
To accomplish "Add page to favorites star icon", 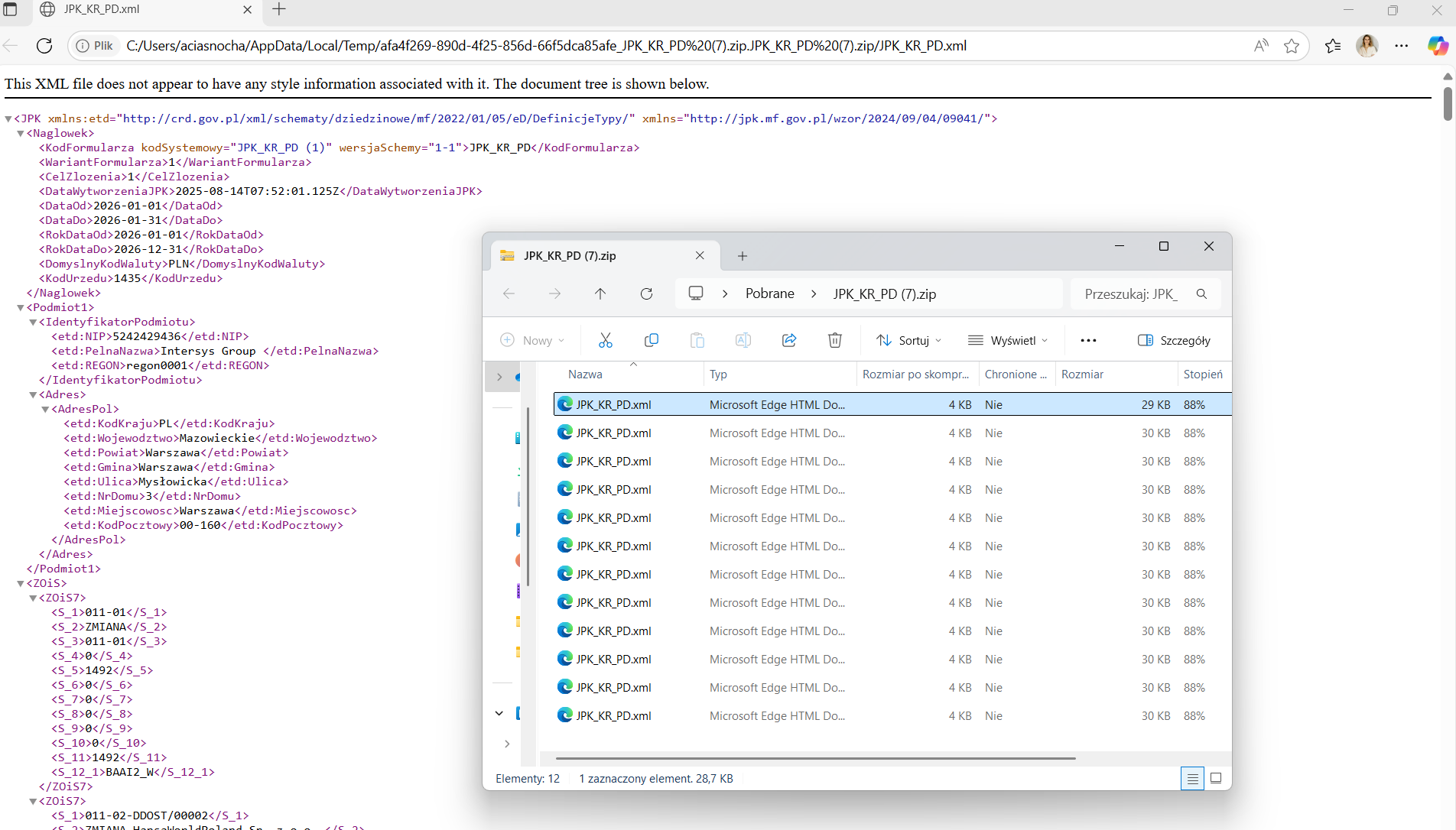I will pos(1292,46).
